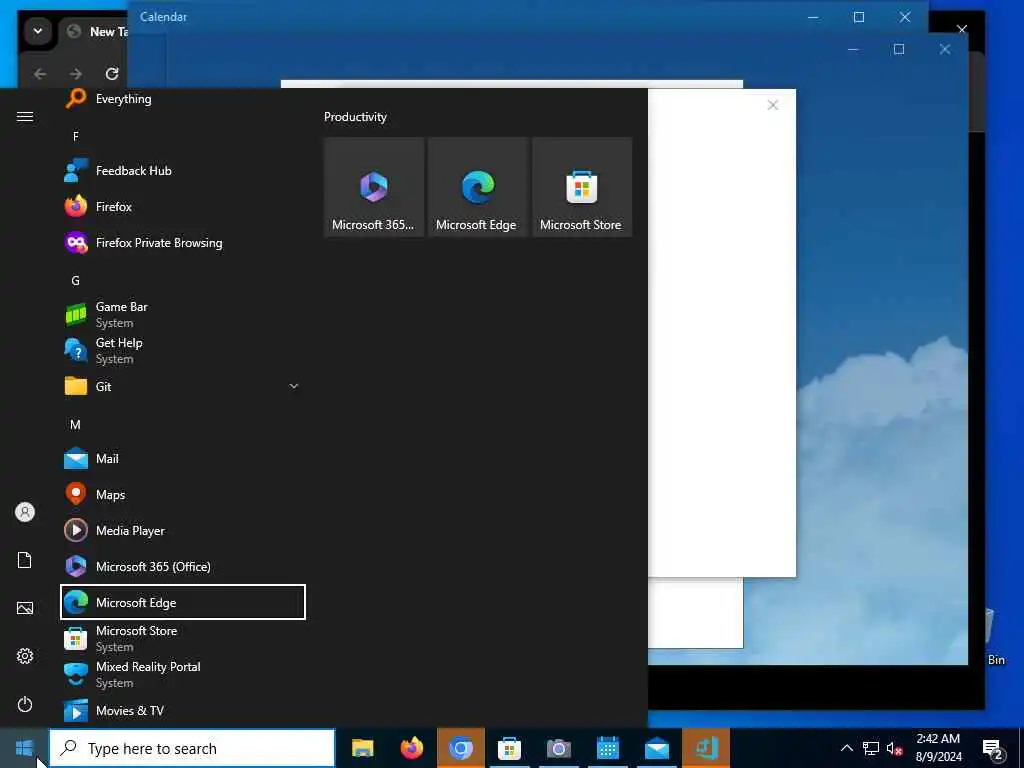Click the Power button in Start
Screen dimensions: 1024x768
coord(25,705)
